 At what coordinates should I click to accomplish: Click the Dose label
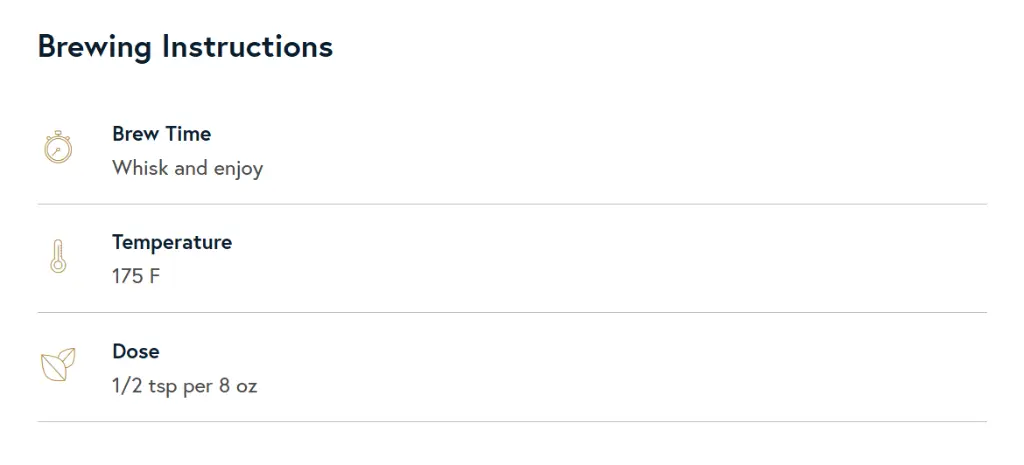coord(135,351)
